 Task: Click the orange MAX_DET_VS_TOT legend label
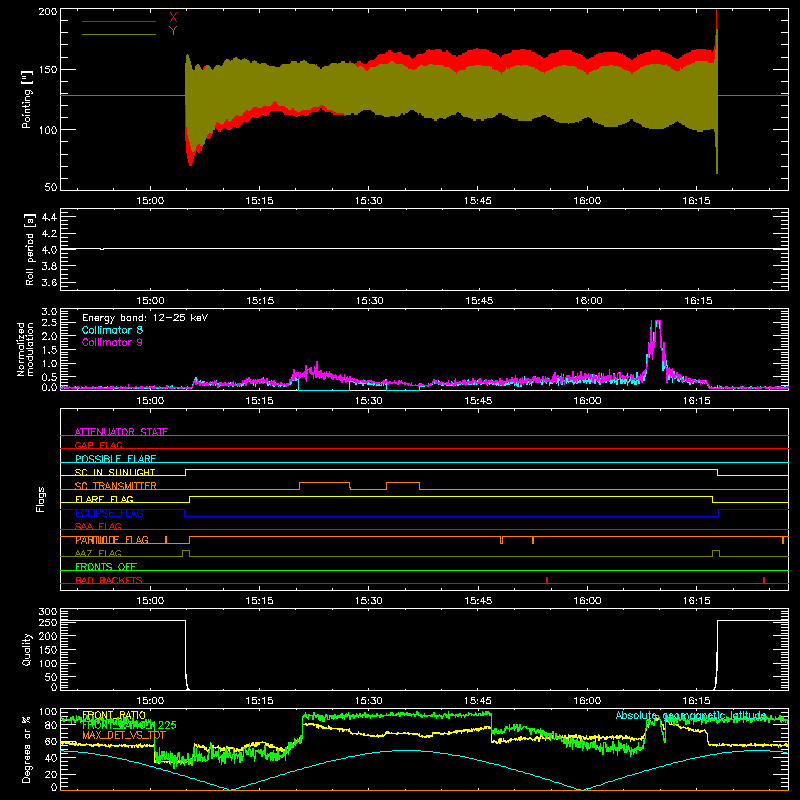[124, 735]
